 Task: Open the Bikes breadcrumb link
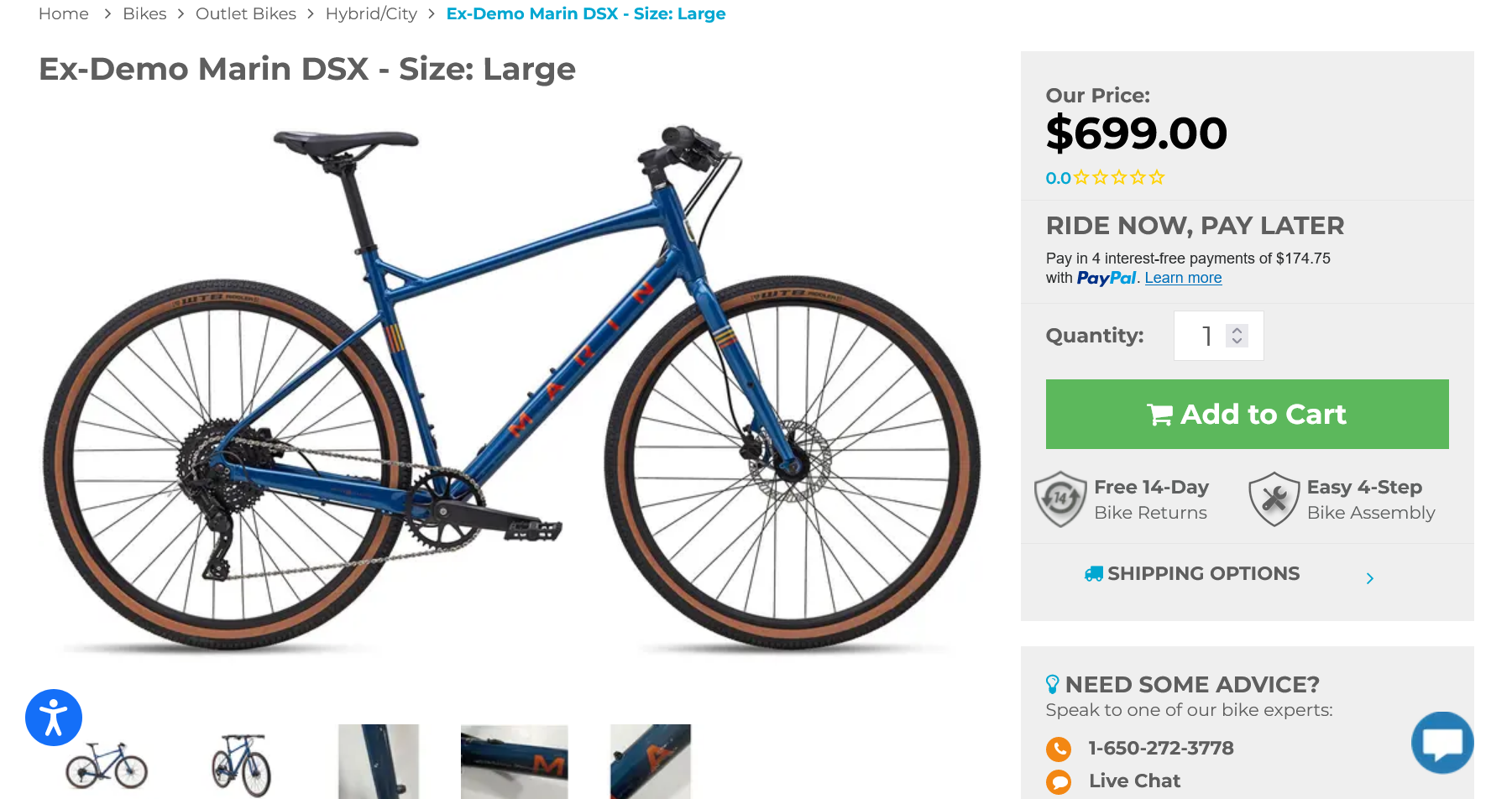click(144, 14)
